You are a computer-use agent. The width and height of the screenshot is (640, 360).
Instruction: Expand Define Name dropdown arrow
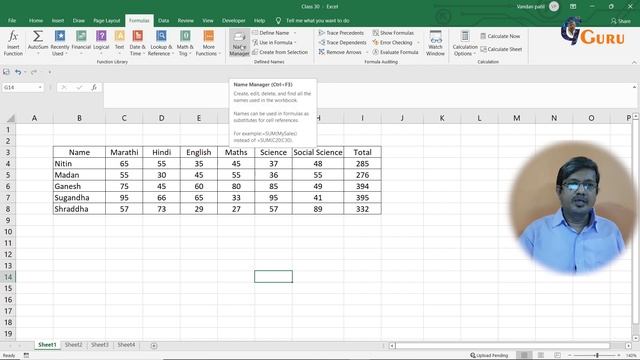point(295,33)
